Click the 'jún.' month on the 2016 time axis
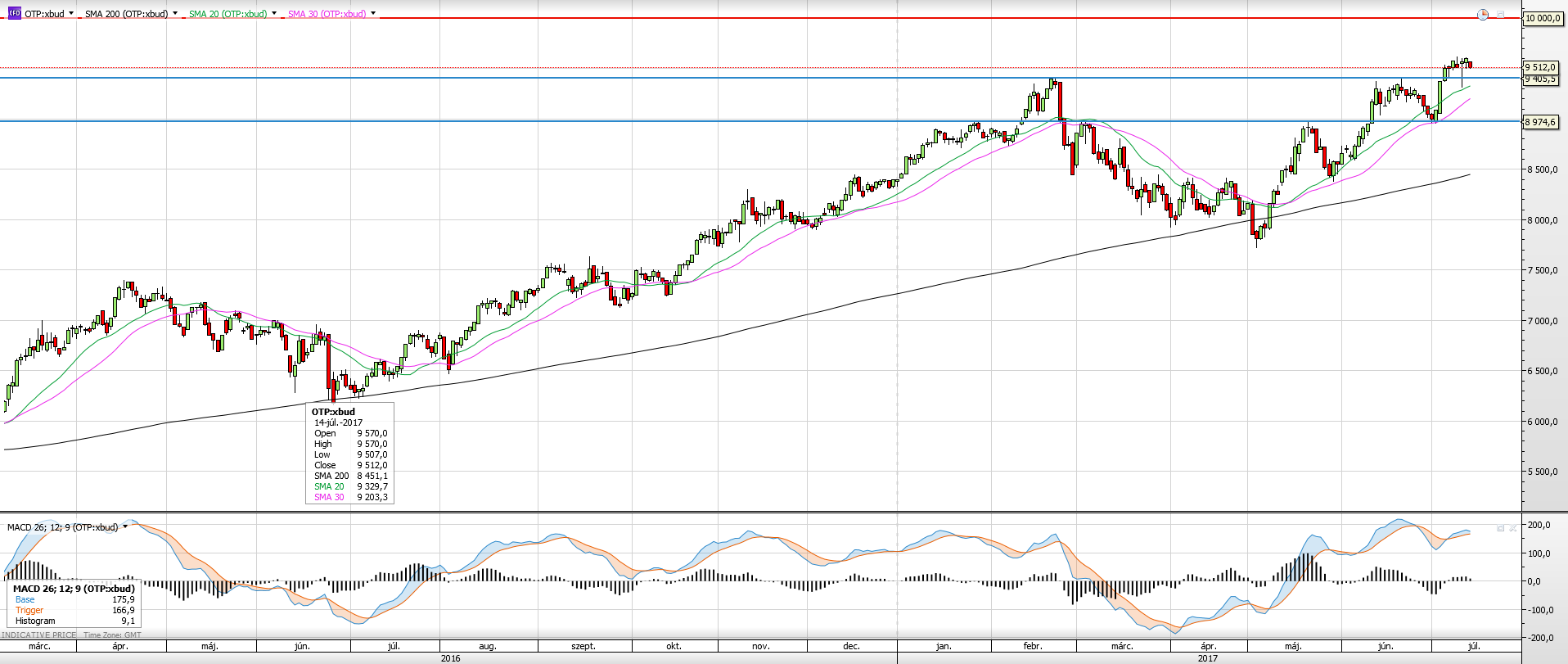The image size is (1568, 664). tap(303, 646)
